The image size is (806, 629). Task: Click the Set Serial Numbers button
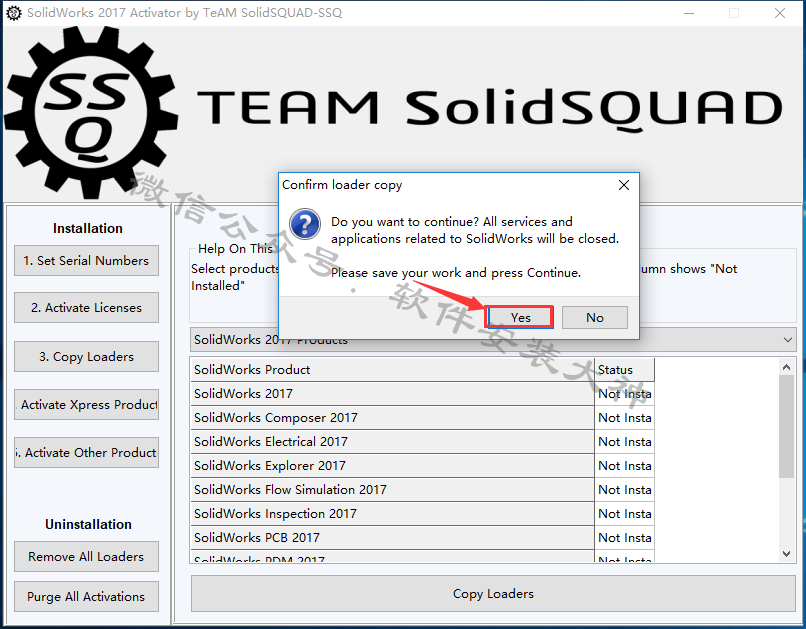click(86, 261)
